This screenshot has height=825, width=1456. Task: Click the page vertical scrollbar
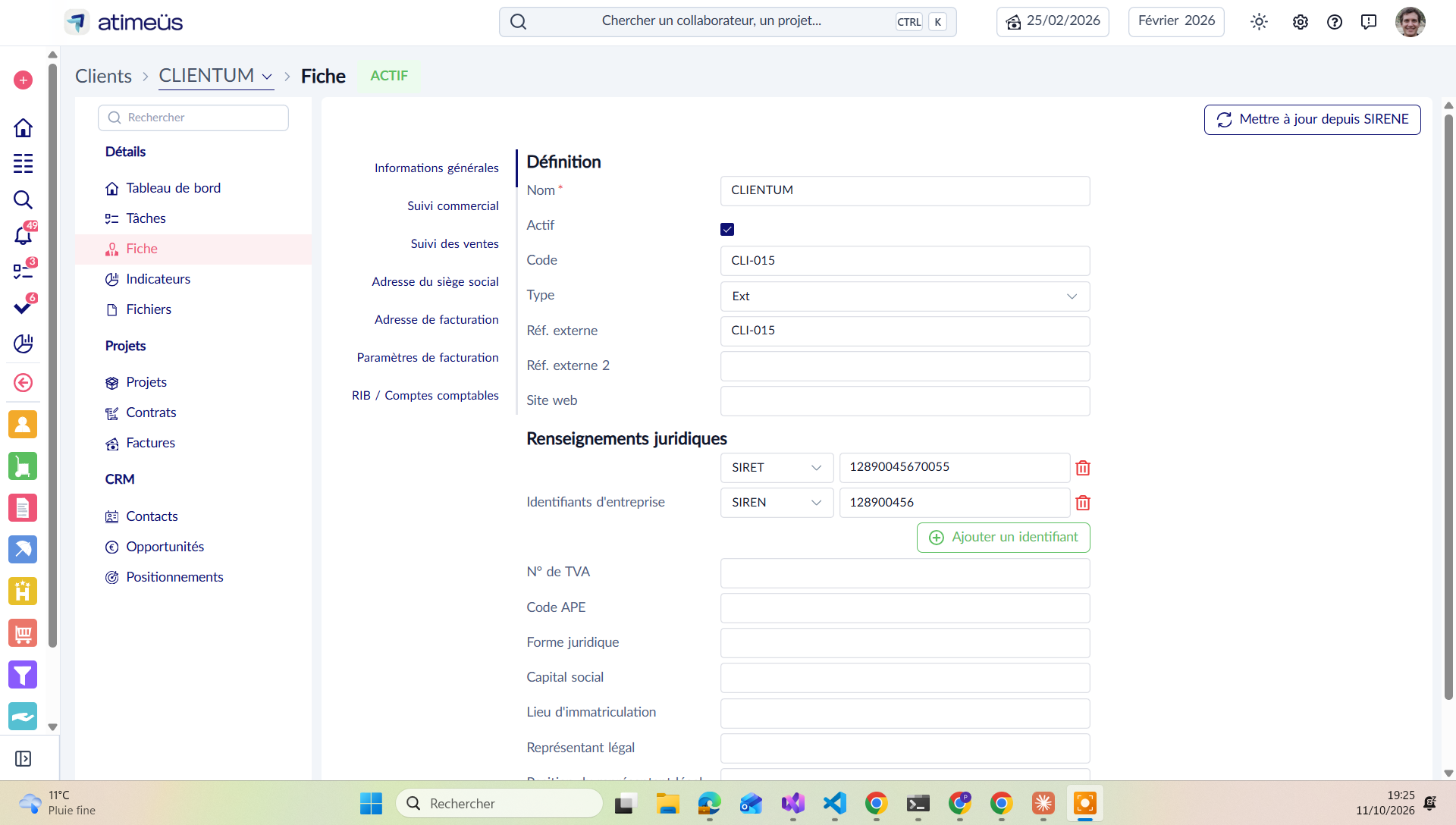pos(1448,406)
